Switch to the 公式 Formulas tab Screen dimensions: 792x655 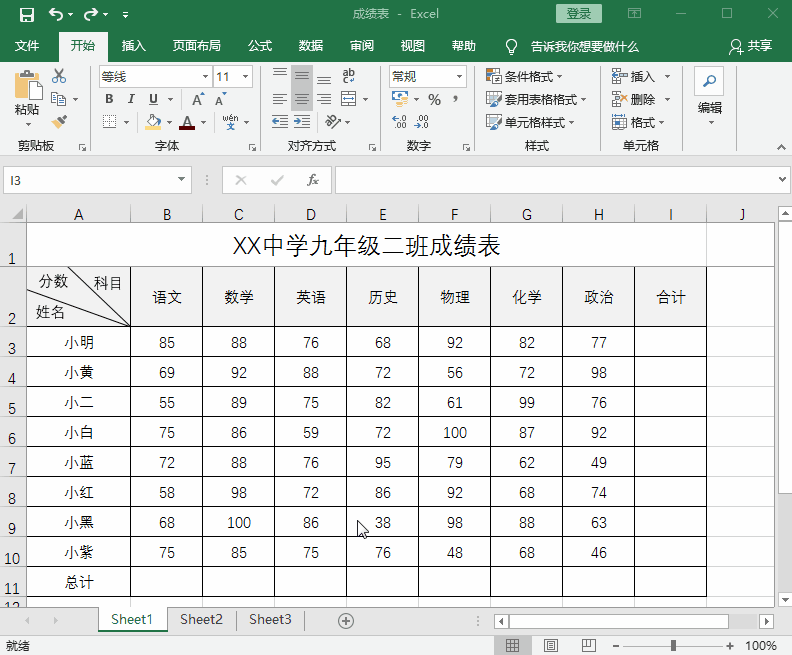tap(260, 46)
